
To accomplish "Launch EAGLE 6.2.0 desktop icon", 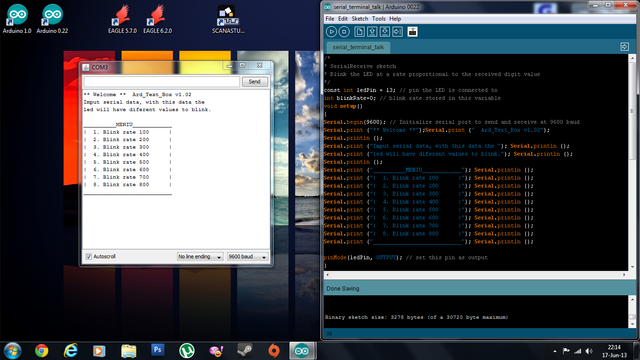I will (x=158, y=19).
